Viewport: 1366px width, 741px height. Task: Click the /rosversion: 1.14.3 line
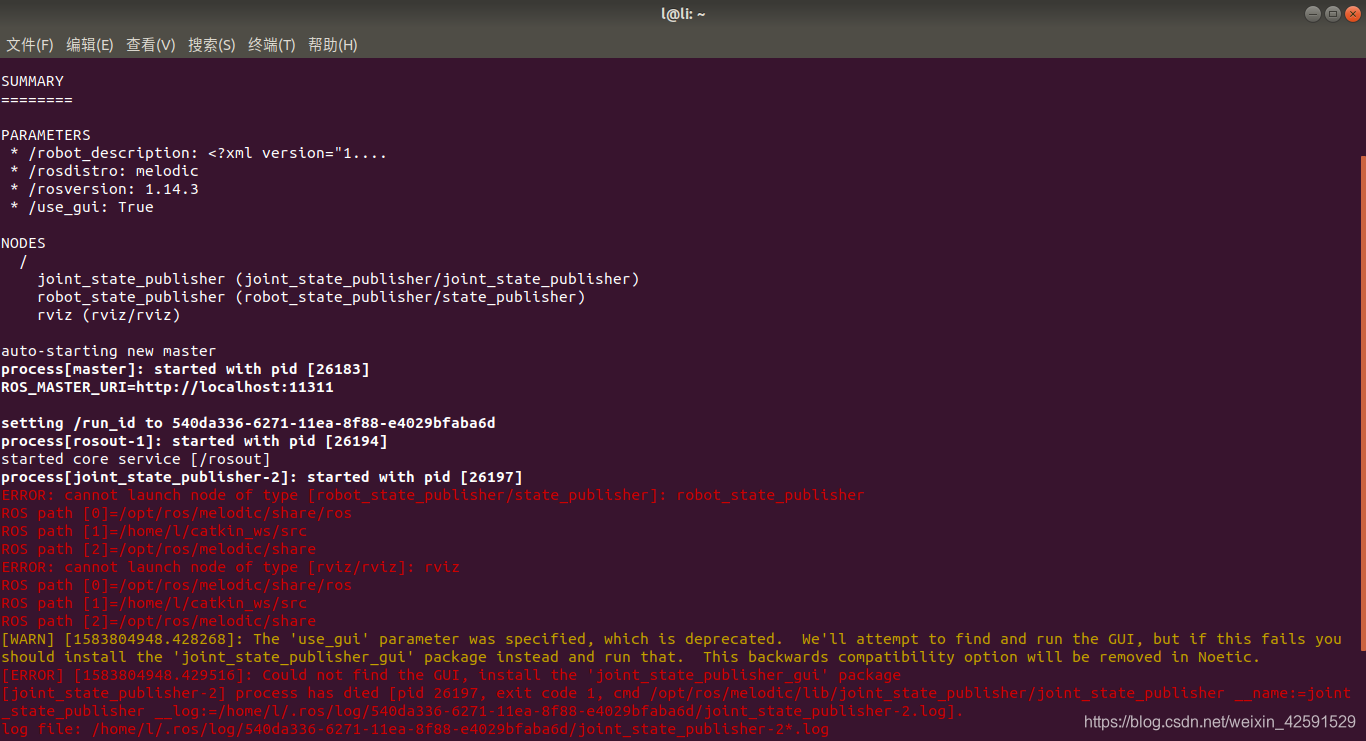(104, 189)
